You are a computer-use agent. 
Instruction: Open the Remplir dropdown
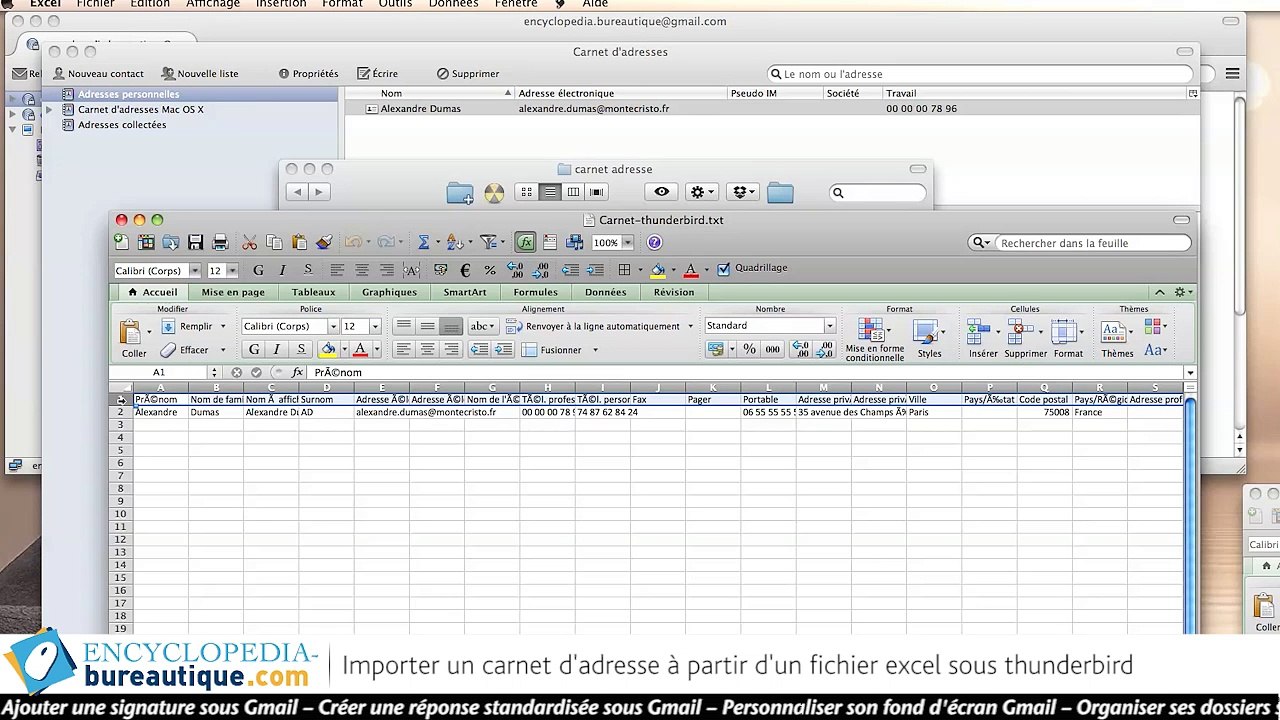tap(223, 326)
